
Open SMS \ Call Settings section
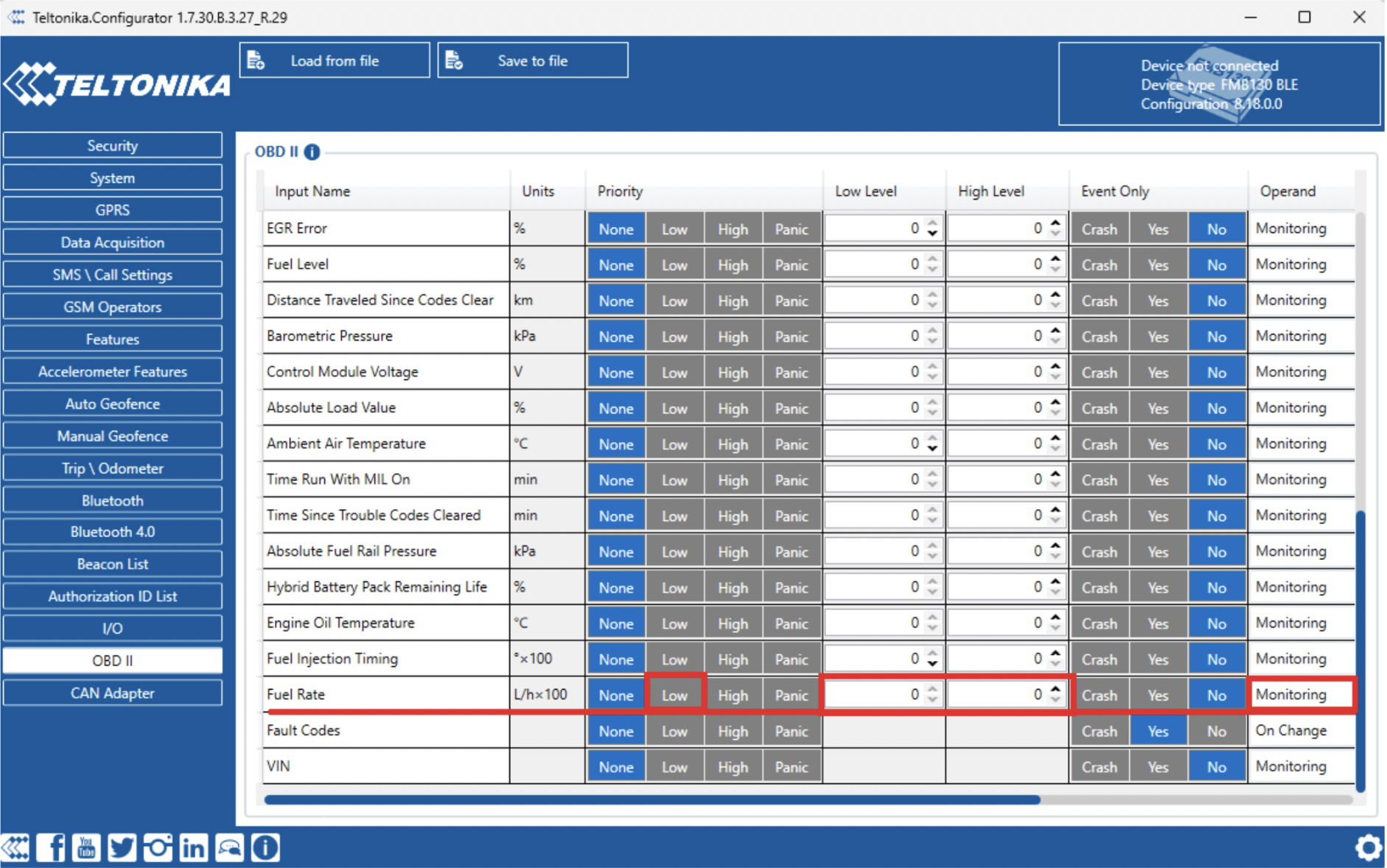click(112, 275)
